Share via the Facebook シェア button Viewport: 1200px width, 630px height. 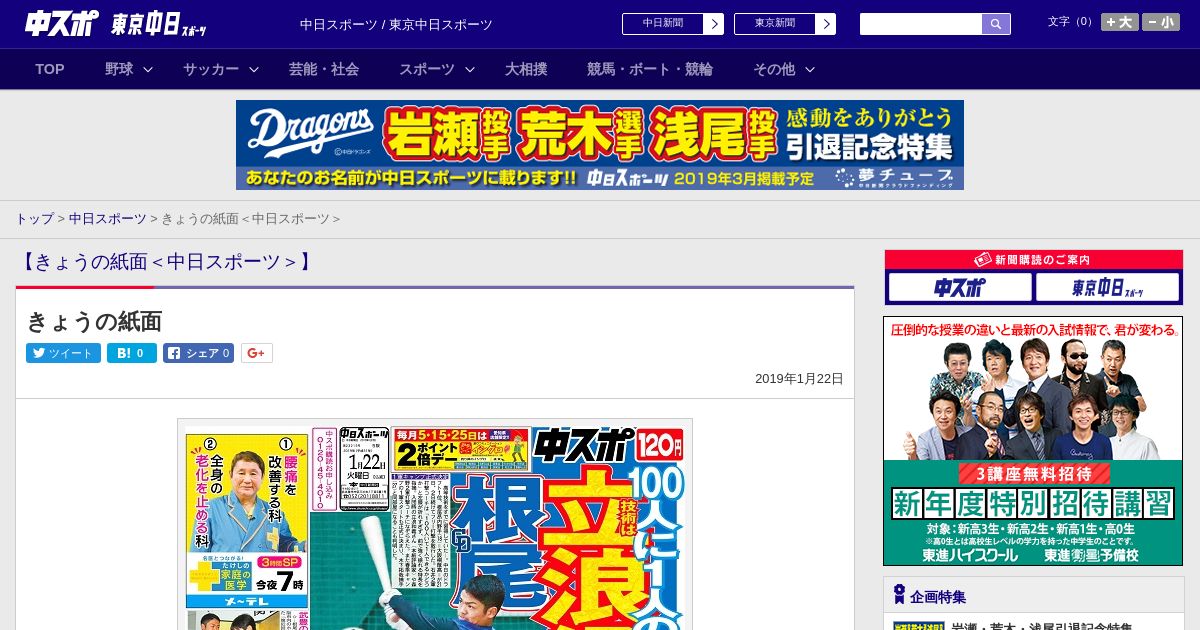(x=199, y=353)
